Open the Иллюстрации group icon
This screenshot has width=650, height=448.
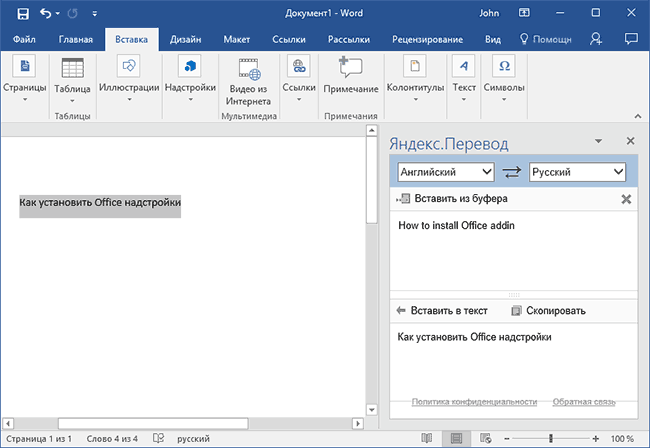coord(129,66)
